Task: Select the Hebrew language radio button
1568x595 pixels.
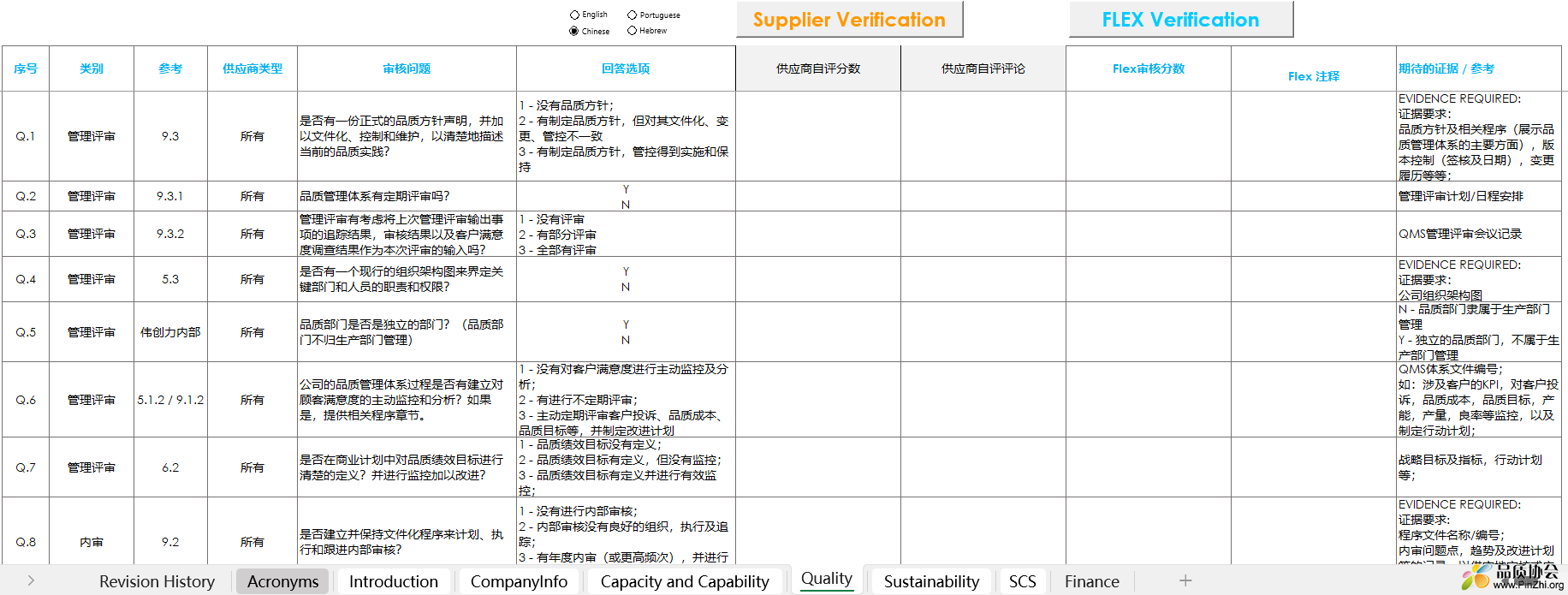Action: [x=632, y=31]
